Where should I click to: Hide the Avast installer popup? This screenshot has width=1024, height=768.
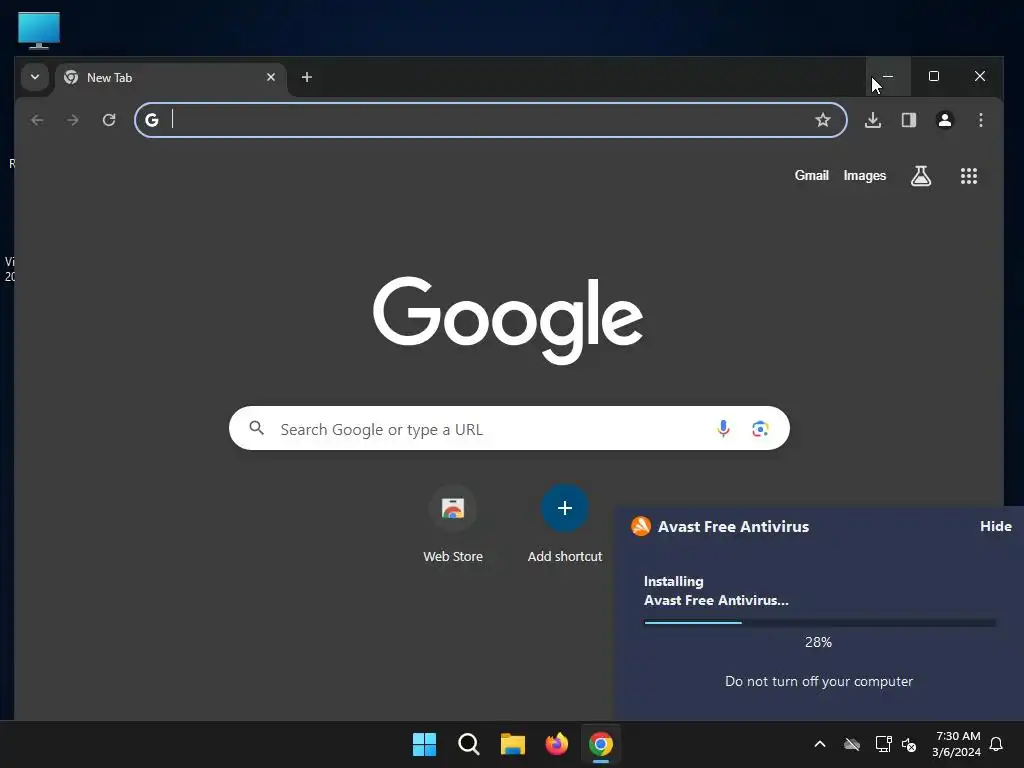click(996, 526)
